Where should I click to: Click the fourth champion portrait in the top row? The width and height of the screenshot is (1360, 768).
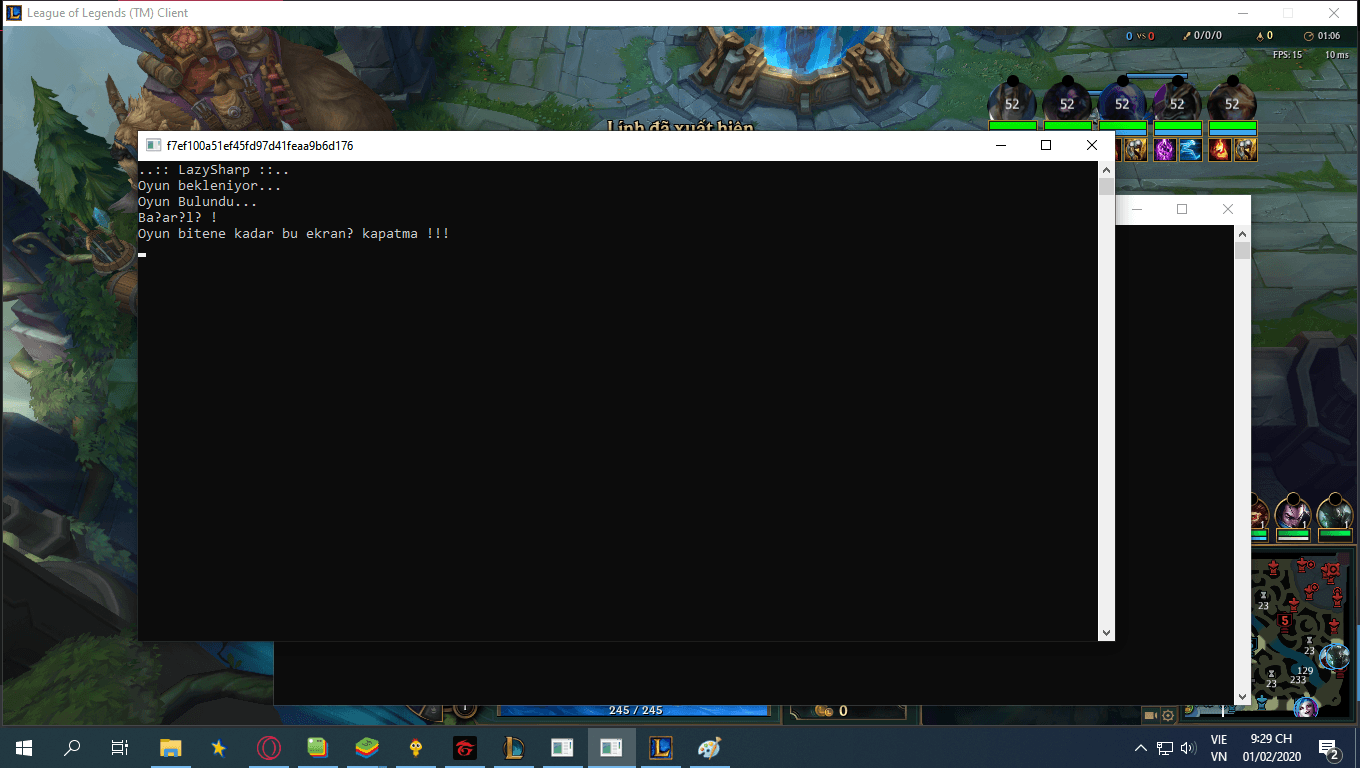tap(1177, 101)
